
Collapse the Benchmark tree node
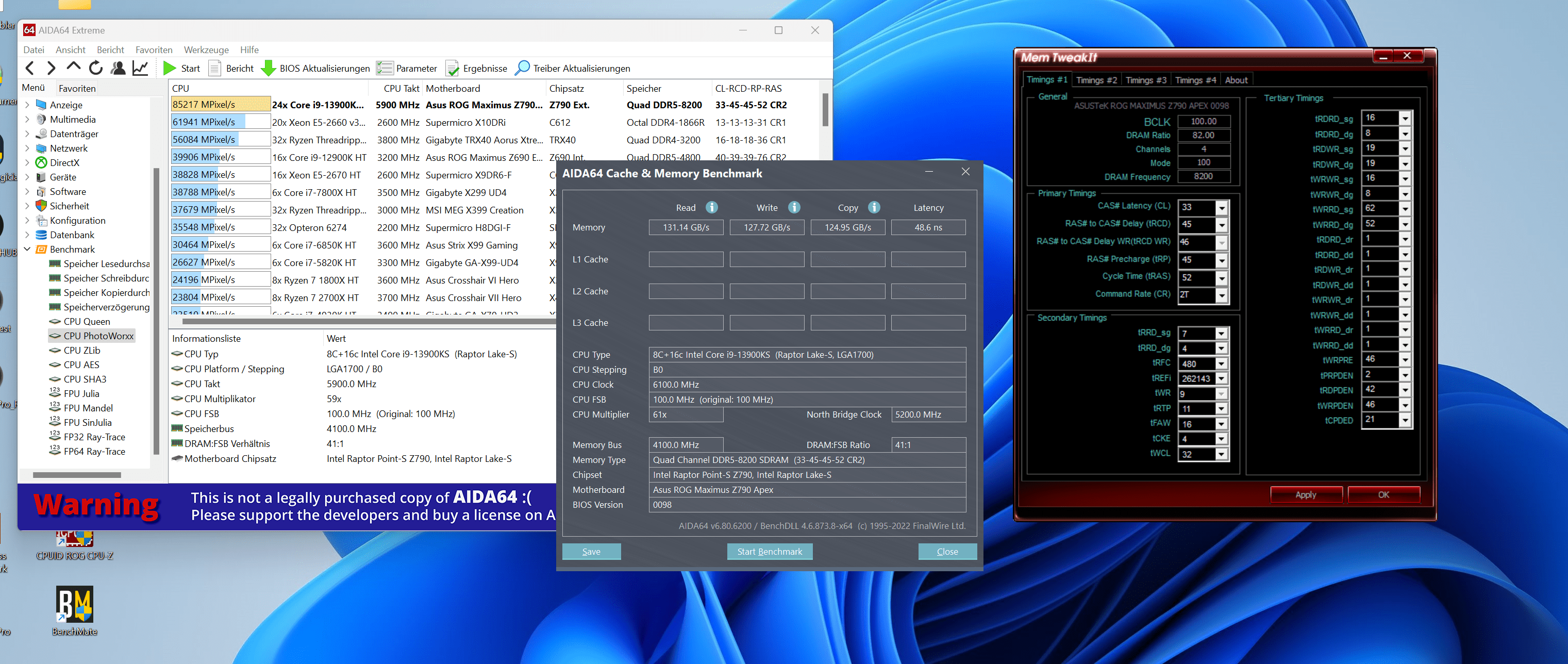click(x=27, y=249)
